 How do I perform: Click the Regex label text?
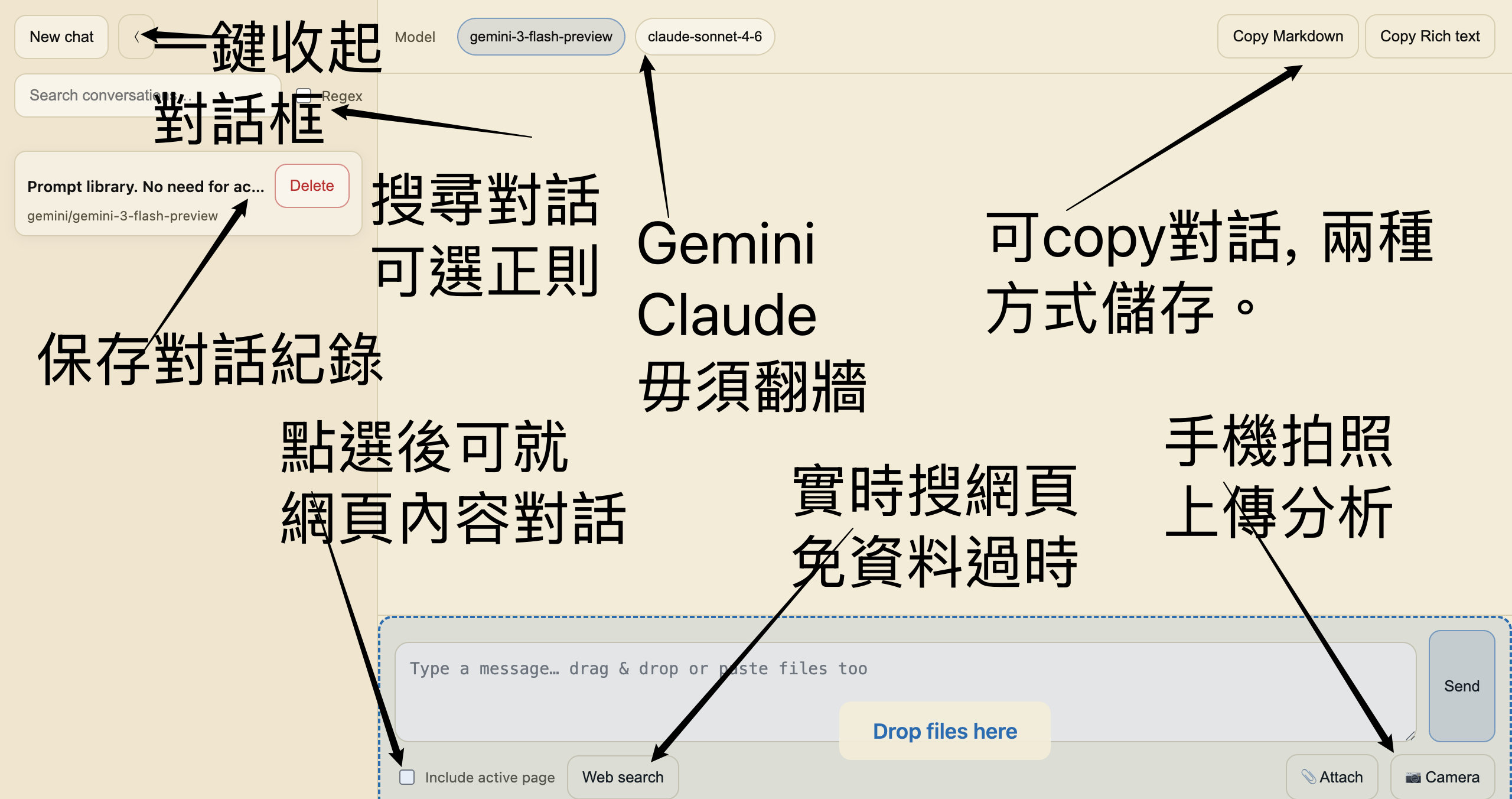click(343, 96)
